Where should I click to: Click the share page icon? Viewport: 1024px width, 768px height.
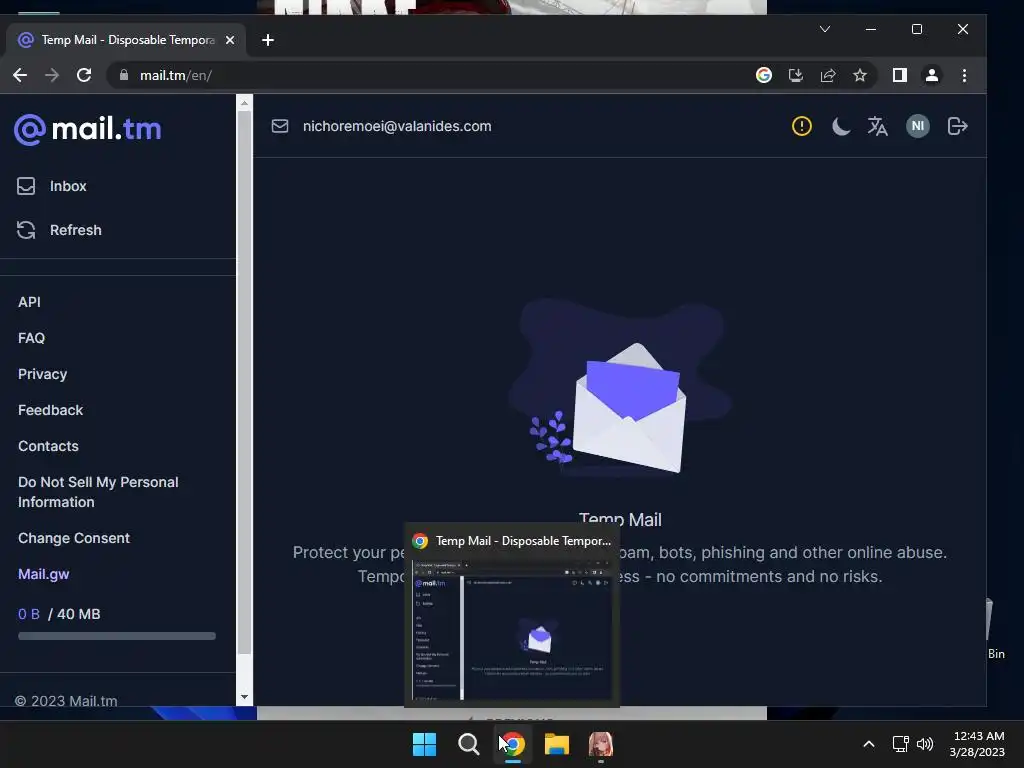click(x=828, y=75)
